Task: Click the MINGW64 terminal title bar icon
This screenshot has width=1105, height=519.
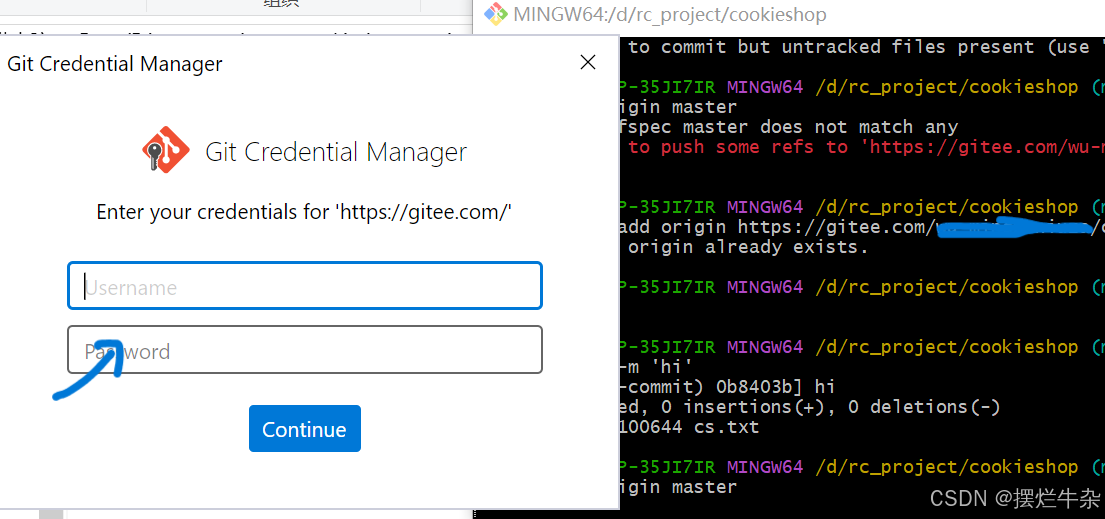Action: [x=496, y=14]
